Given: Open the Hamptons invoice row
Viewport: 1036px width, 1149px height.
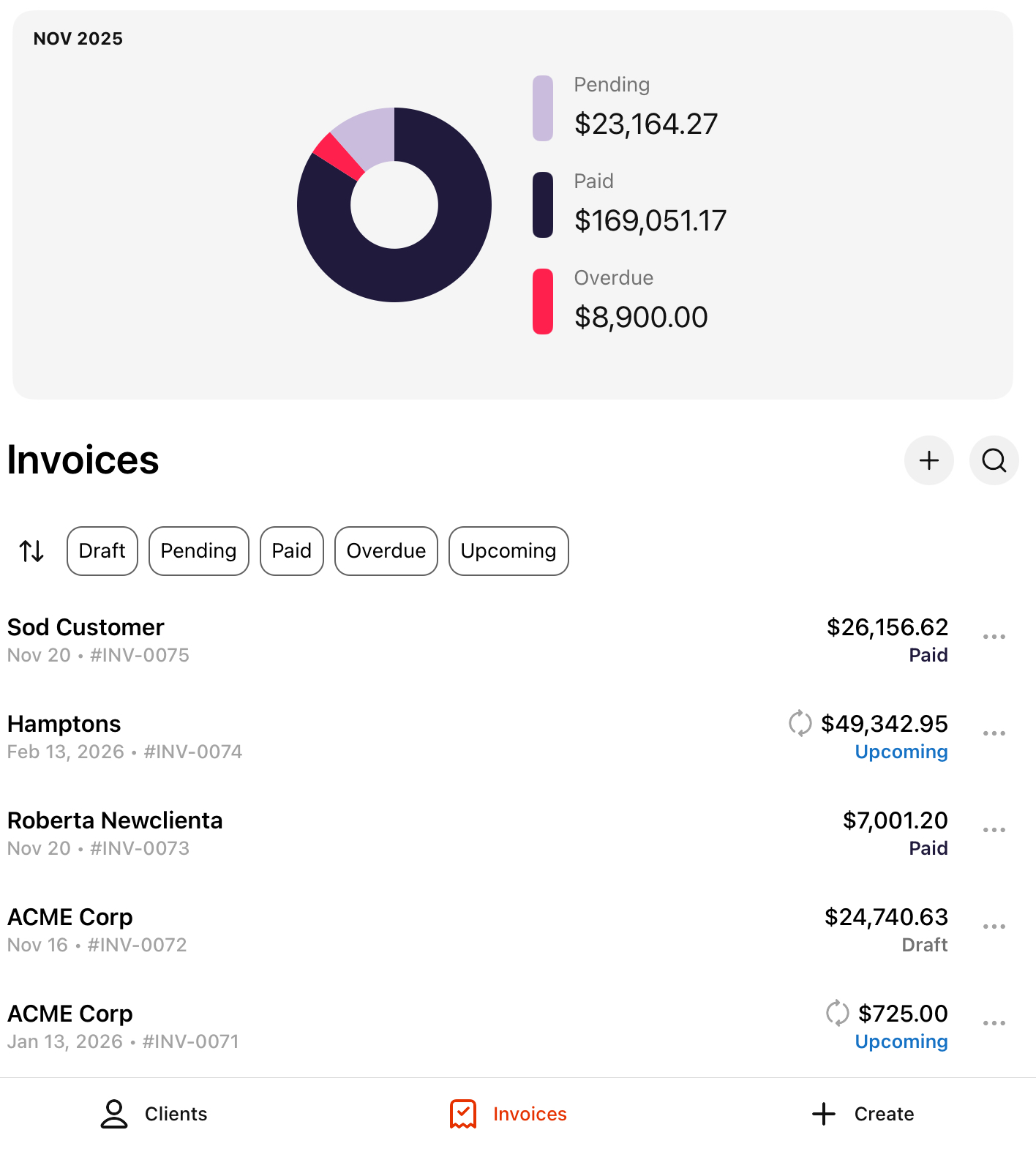Looking at the screenshot, I should click(366, 736).
